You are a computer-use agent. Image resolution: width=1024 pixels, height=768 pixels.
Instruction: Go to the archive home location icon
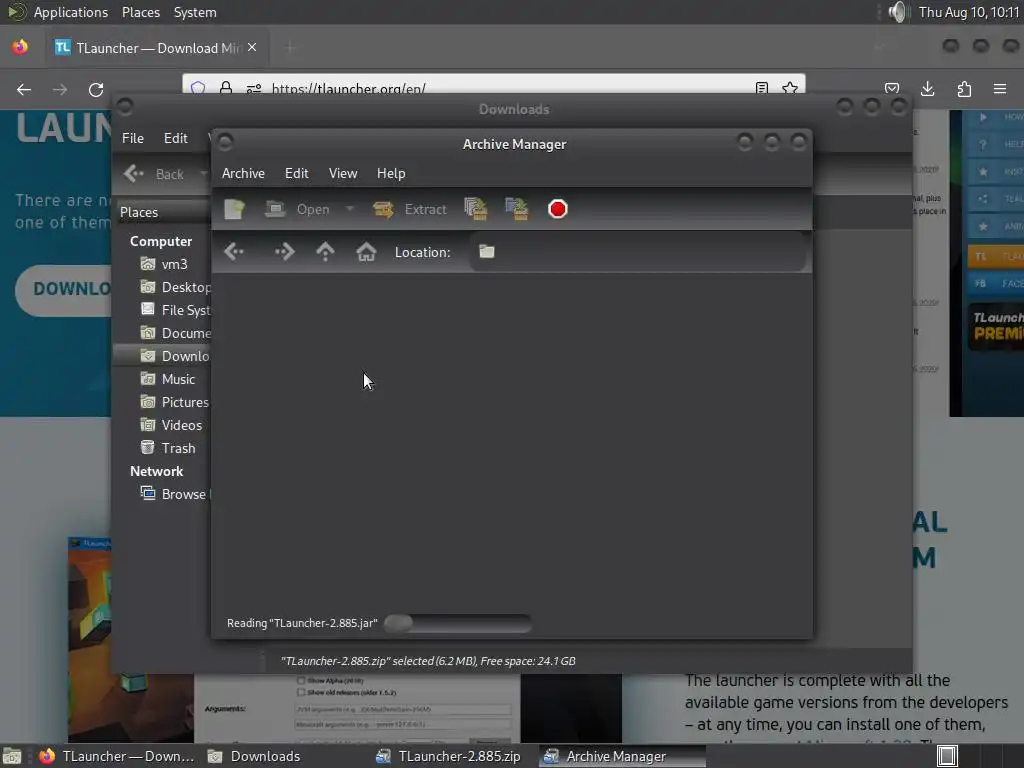(366, 251)
